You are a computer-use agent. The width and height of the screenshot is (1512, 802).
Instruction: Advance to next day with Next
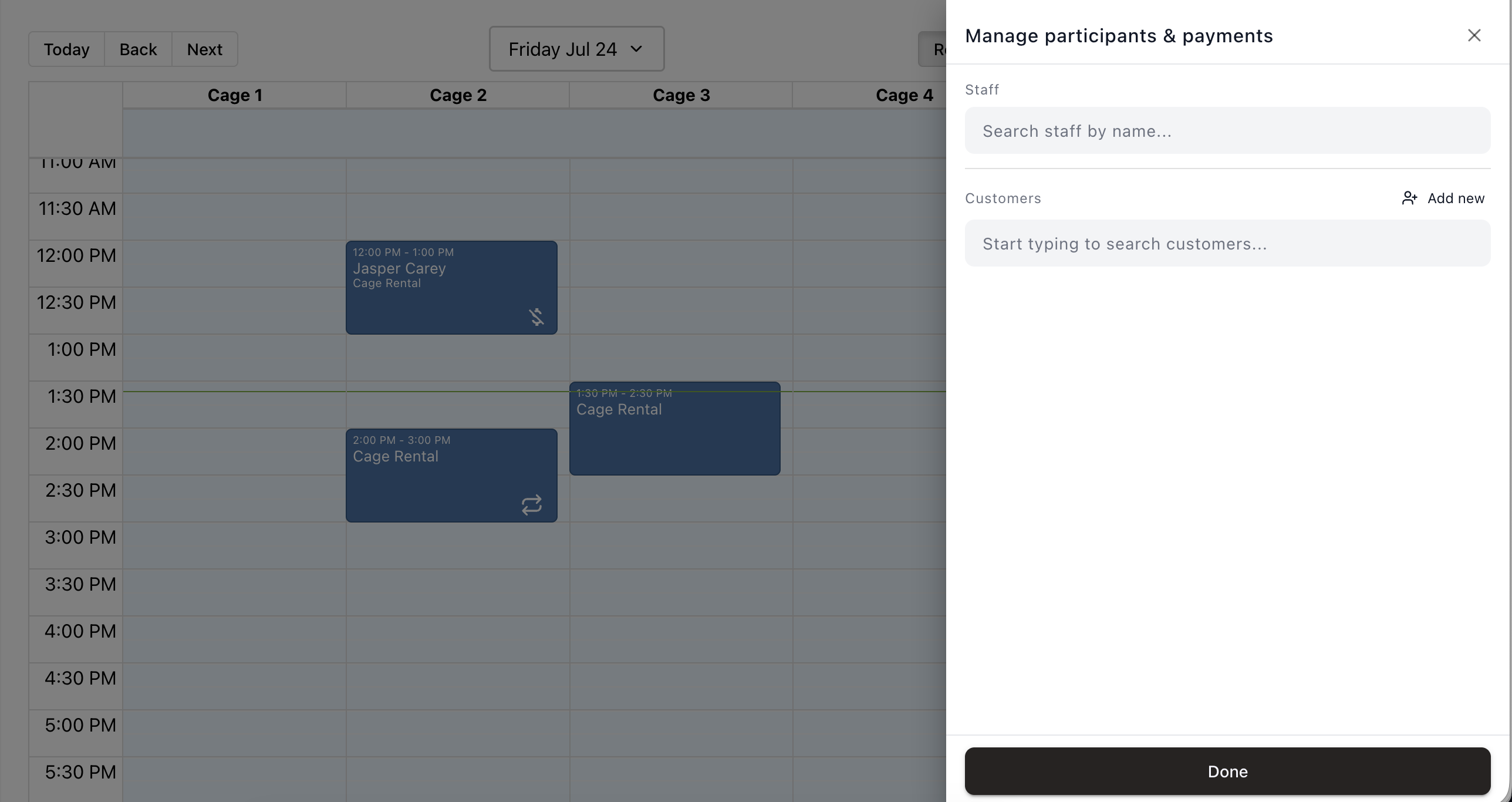(205, 49)
